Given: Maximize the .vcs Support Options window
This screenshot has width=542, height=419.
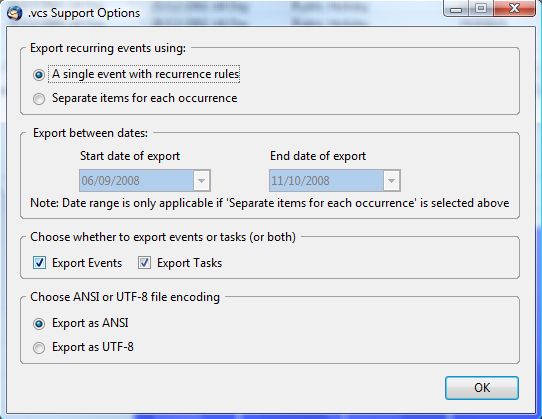Looking at the screenshot, I should (x=481, y=9).
